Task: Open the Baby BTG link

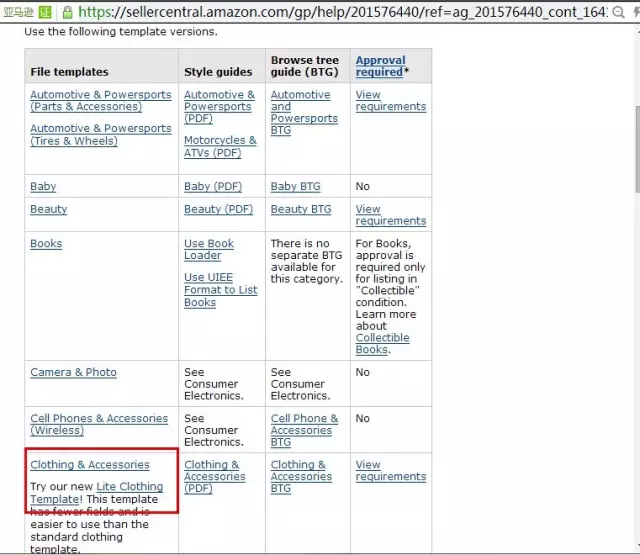Action: click(296, 186)
